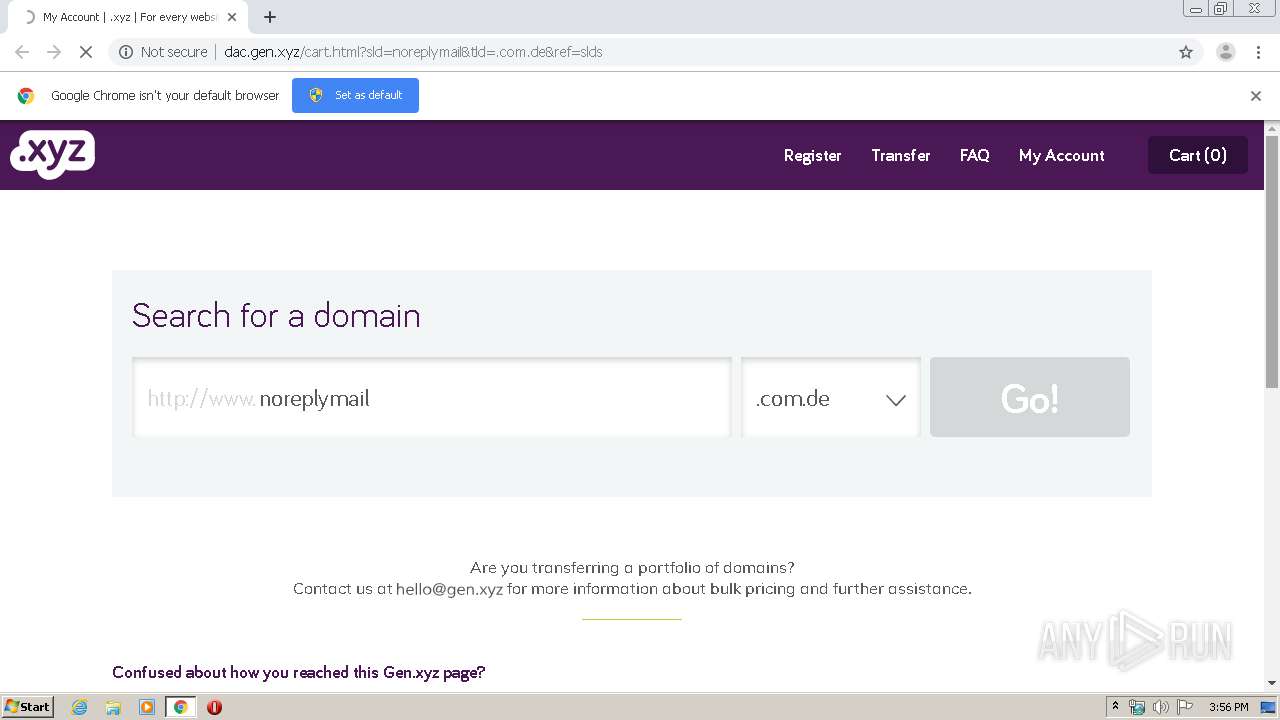Viewport: 1280px width, 720px height.
Task: Set Chrome as default browser
Action: click(355, 95)
